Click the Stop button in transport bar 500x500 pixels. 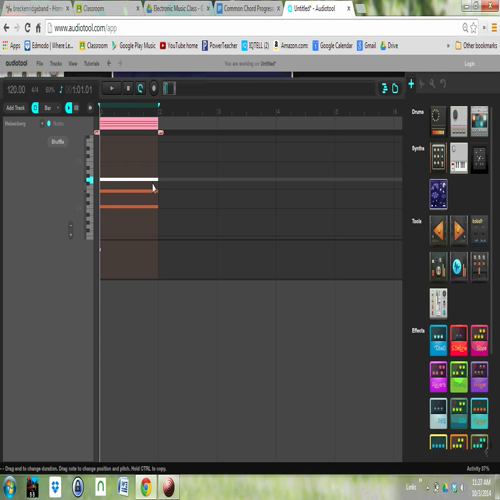[x=128, y=89]
